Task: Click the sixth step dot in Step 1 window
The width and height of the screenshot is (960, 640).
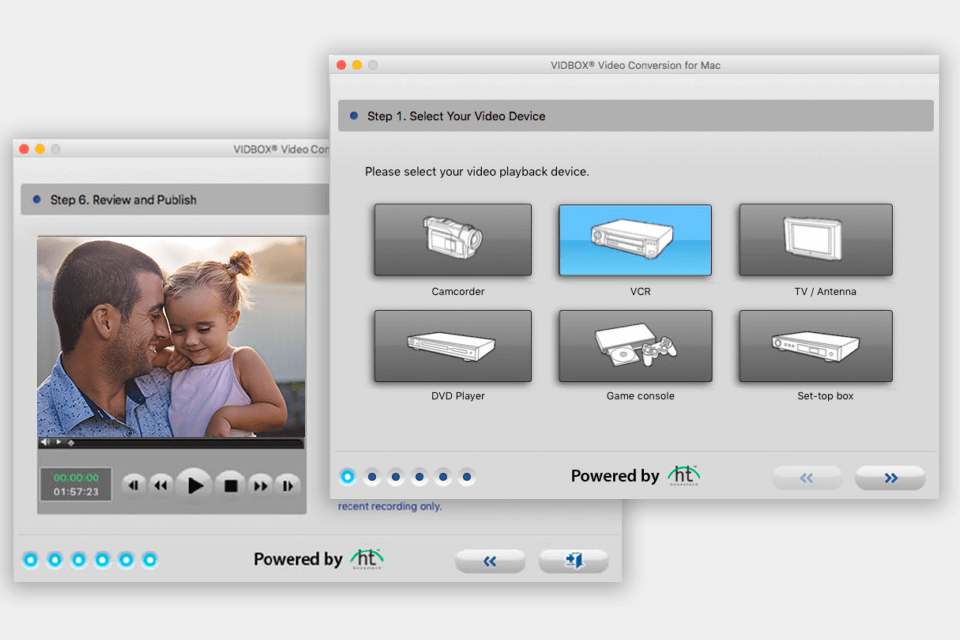Action: (x=467, y=476)
